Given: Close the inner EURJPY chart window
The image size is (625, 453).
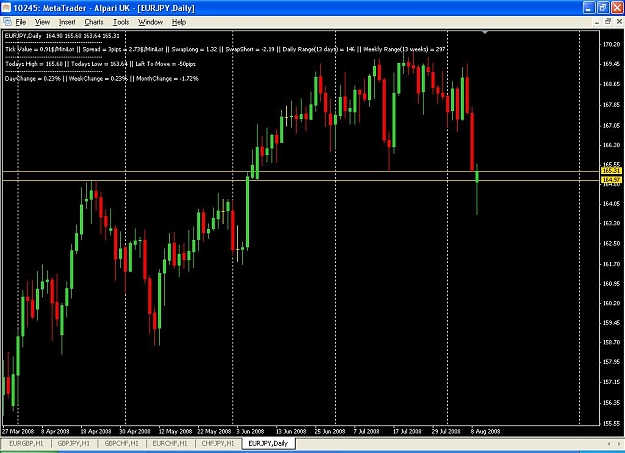Looking at the screenshot, I should (619, 22).
